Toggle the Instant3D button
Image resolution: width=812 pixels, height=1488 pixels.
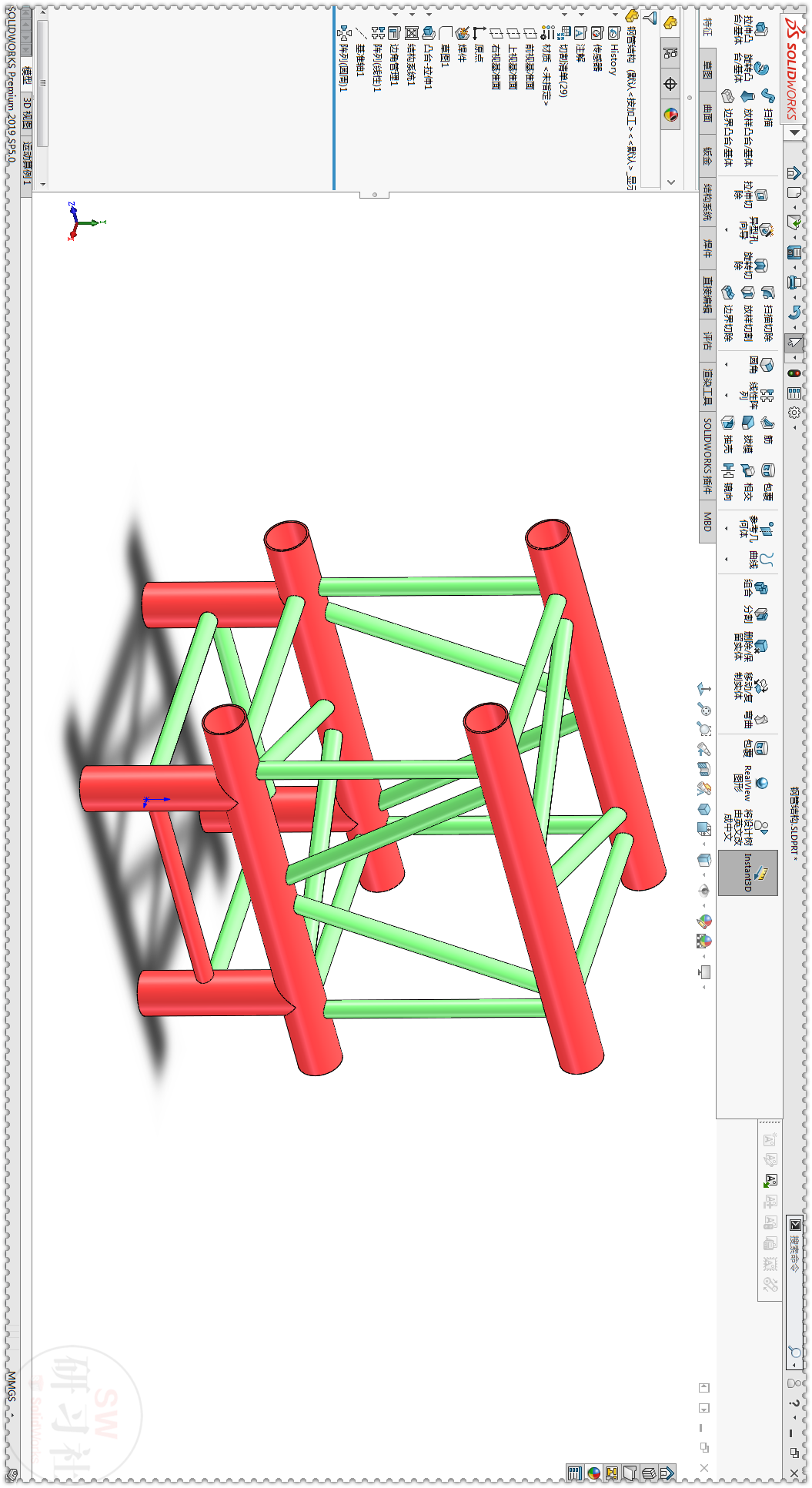[x=748, y=873]
